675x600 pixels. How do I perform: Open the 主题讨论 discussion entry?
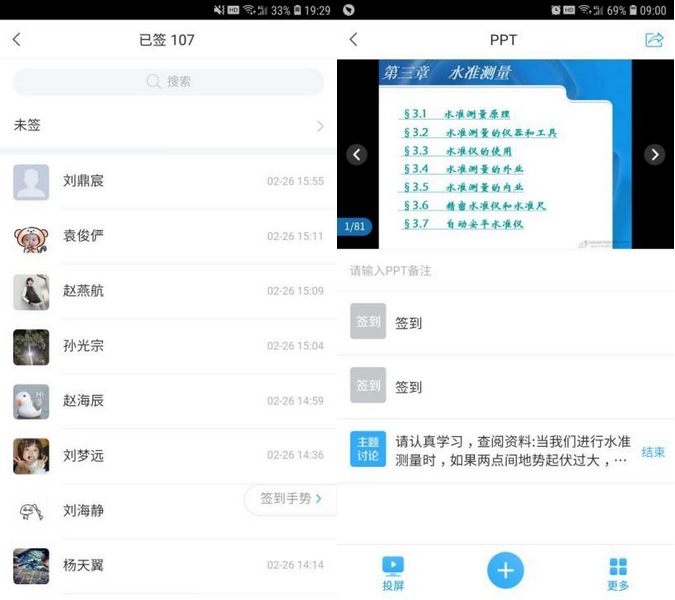click(490, 450)
